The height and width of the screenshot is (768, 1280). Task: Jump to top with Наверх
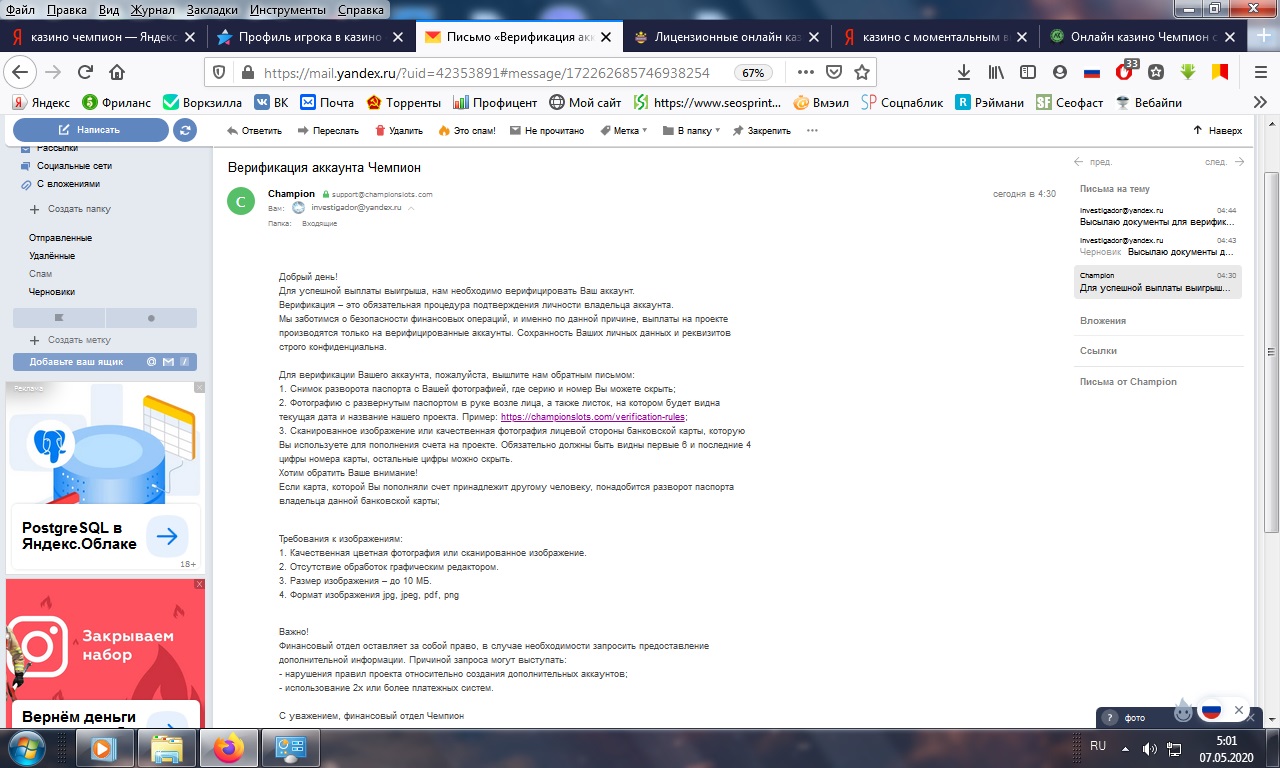click(x=1217, y=130)
